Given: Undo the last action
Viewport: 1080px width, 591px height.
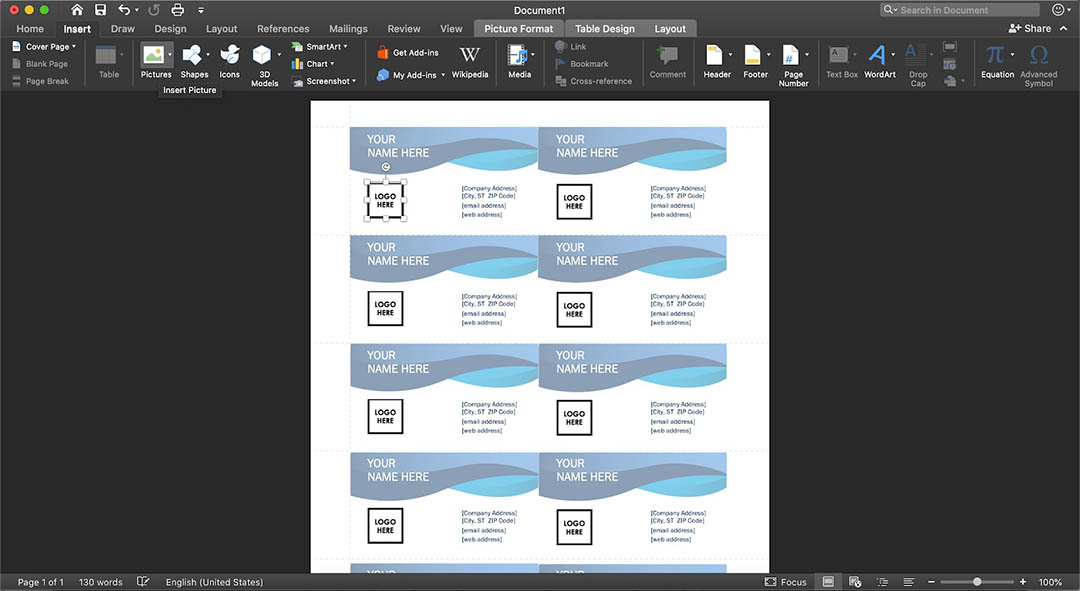Looking at the screenshot, I should tap(124, 10).
